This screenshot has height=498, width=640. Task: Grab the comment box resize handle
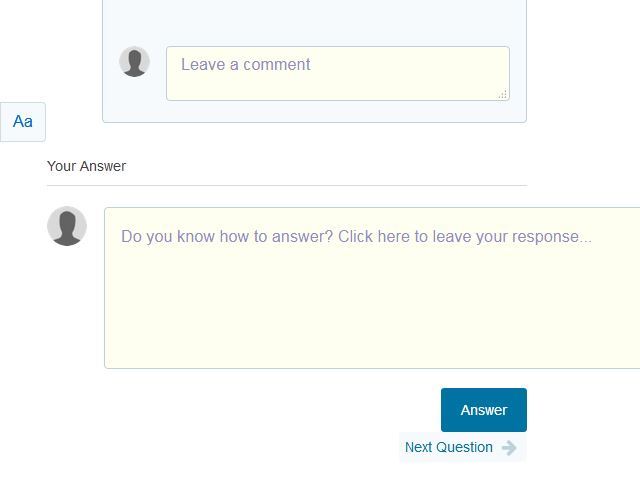(x=503, y=94)
